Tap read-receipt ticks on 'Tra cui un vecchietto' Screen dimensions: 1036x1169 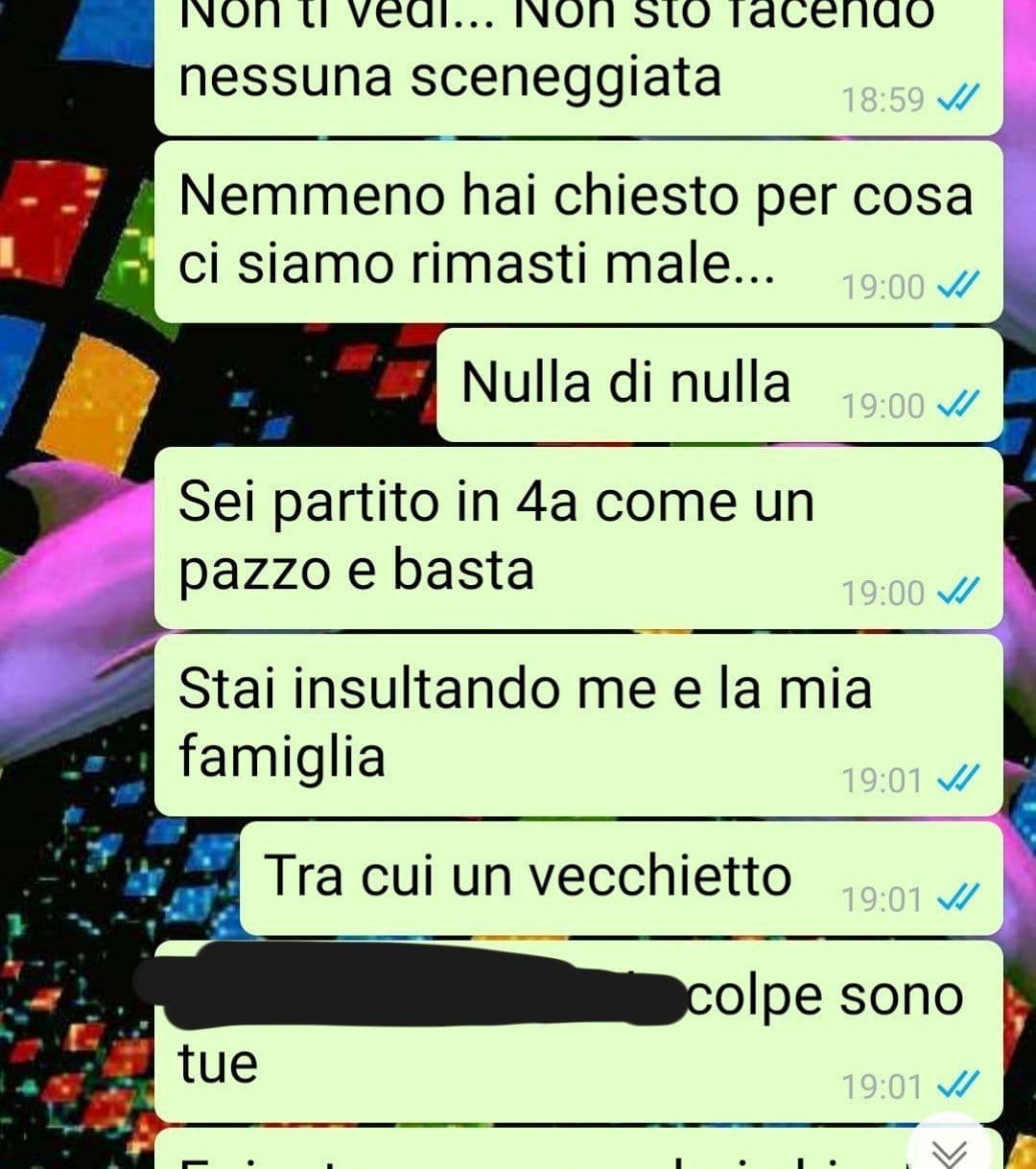pos(956,899)
